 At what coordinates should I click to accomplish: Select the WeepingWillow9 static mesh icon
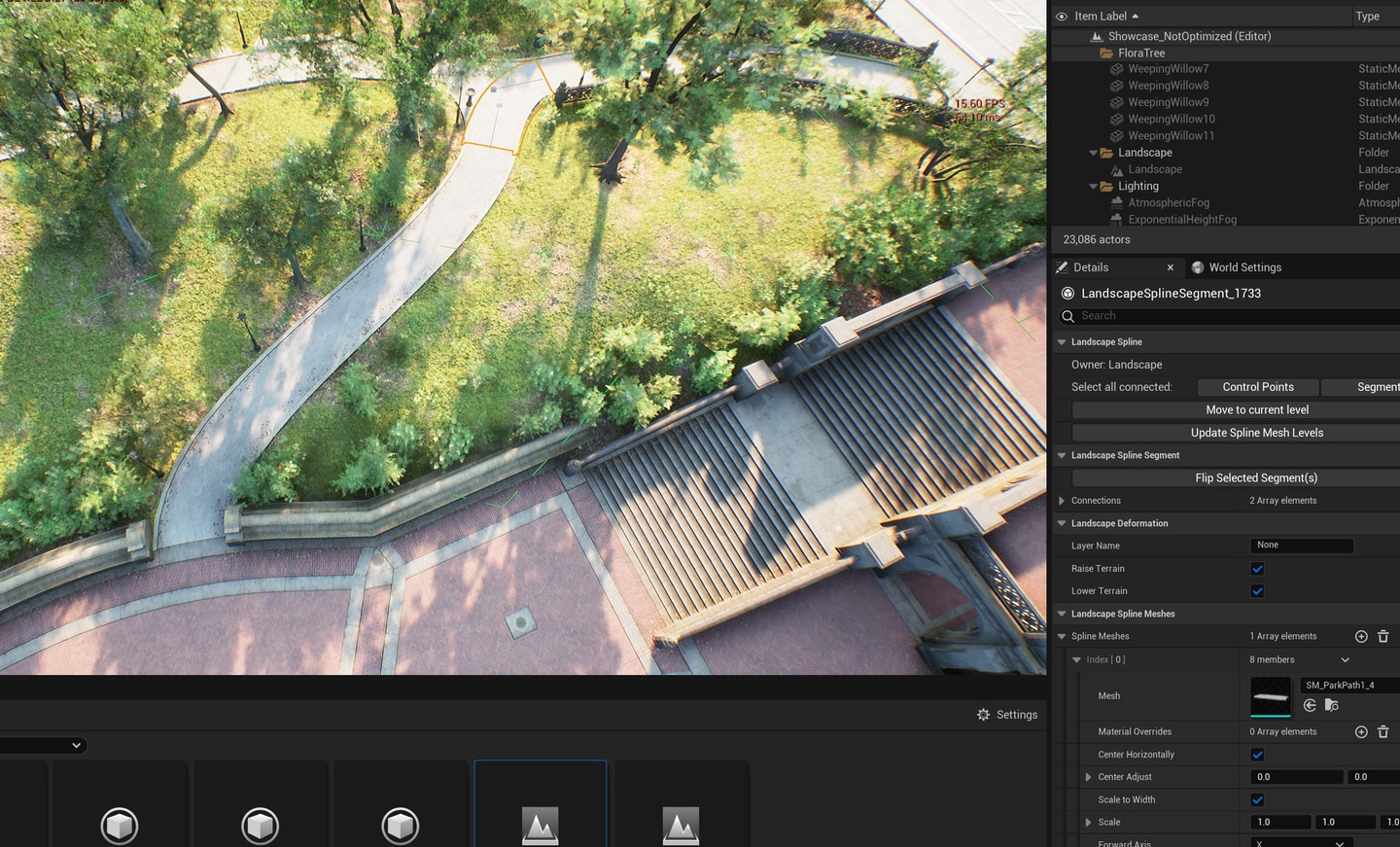point(1117,102)
